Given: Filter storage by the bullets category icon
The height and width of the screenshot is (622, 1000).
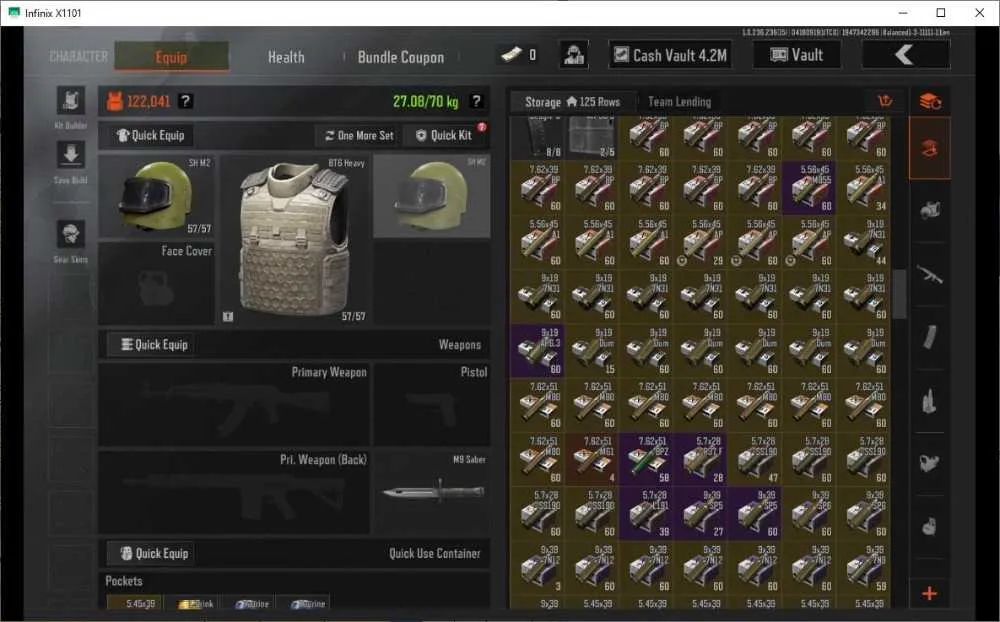Looking at the screenshot, I should pyautogui.click(x=930, y=401).
